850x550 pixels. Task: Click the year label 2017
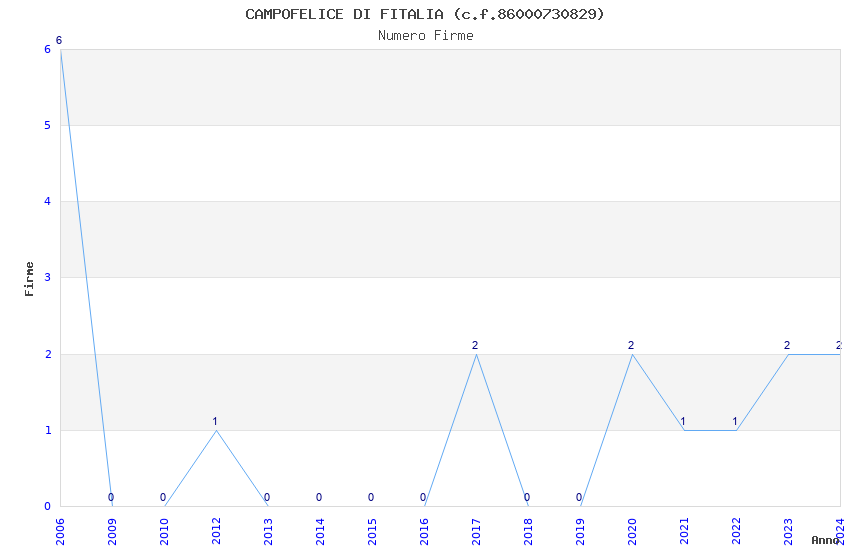pyautogui.click(x=476, y=531)
